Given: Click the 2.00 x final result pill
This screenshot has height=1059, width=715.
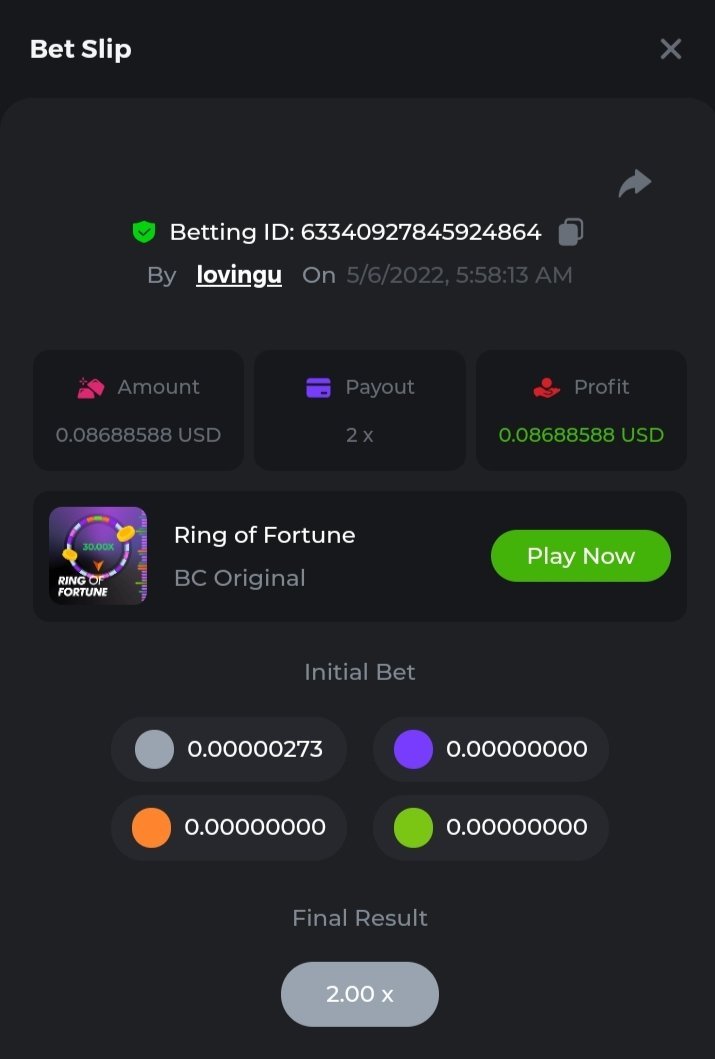Looking at the screenshot, I should pyautogui.click(x=360, y=994).
